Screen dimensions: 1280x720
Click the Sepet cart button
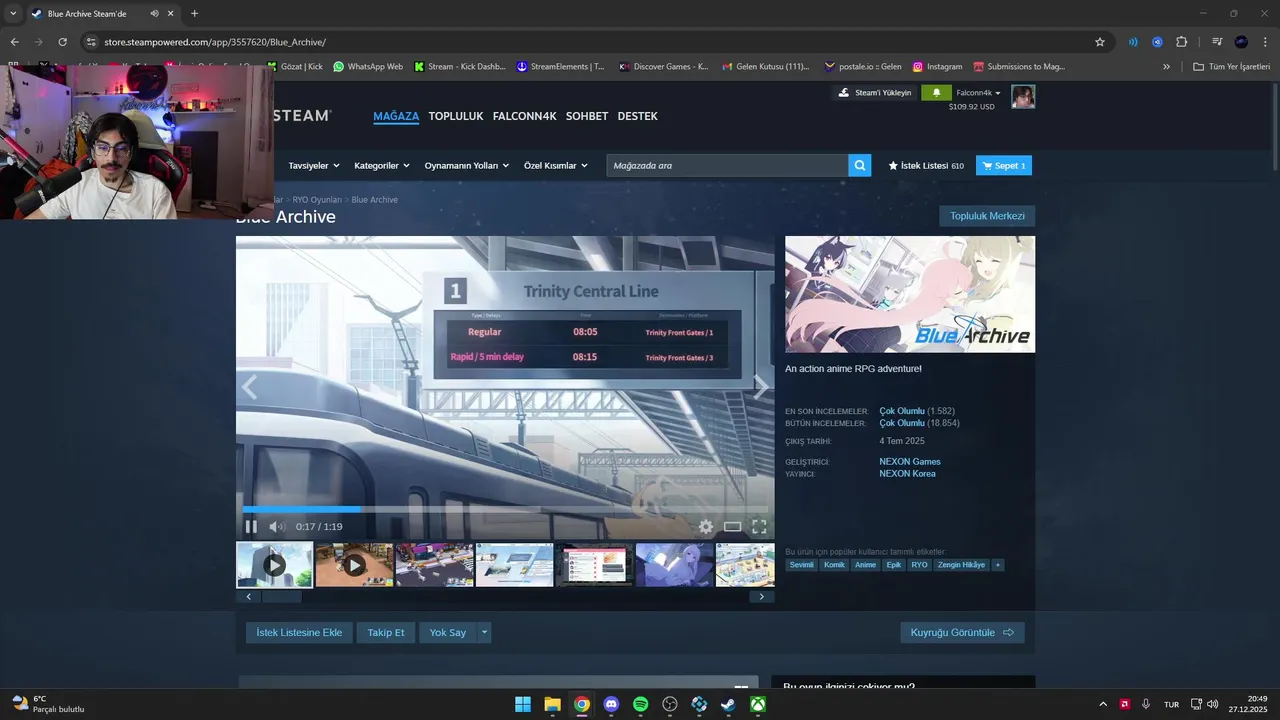(x=1004, y=166)
